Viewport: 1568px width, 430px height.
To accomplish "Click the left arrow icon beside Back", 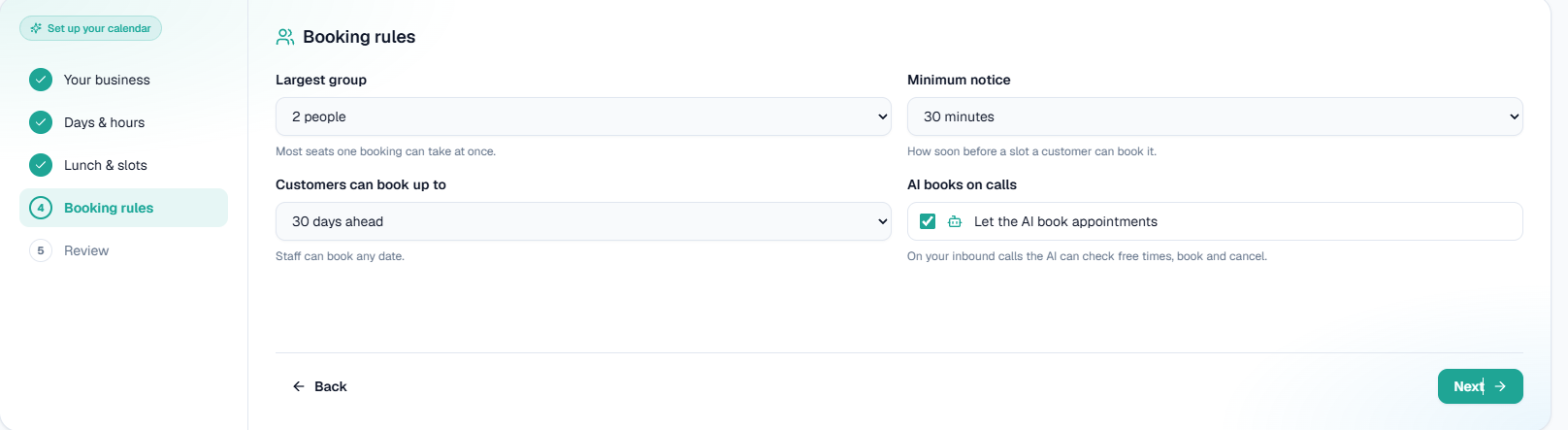I will (298, 386).
